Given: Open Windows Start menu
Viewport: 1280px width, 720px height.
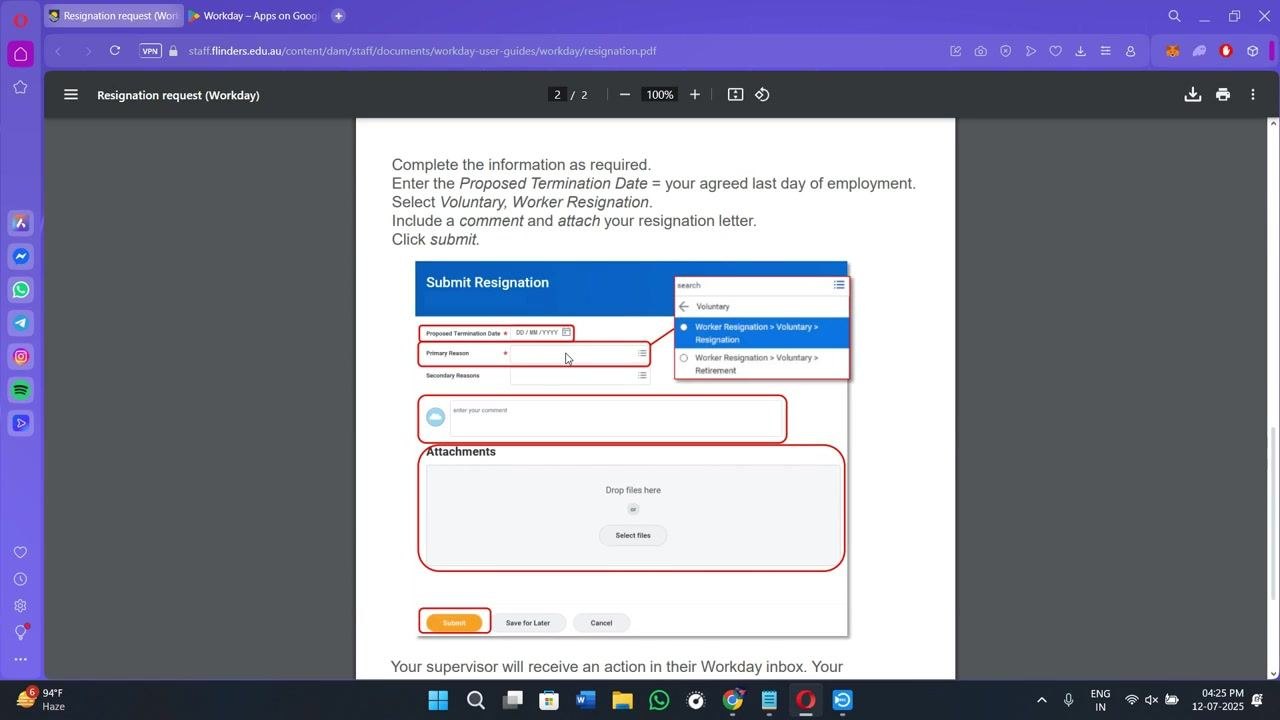Looking at the screenshot, I should tap(438, 700).
